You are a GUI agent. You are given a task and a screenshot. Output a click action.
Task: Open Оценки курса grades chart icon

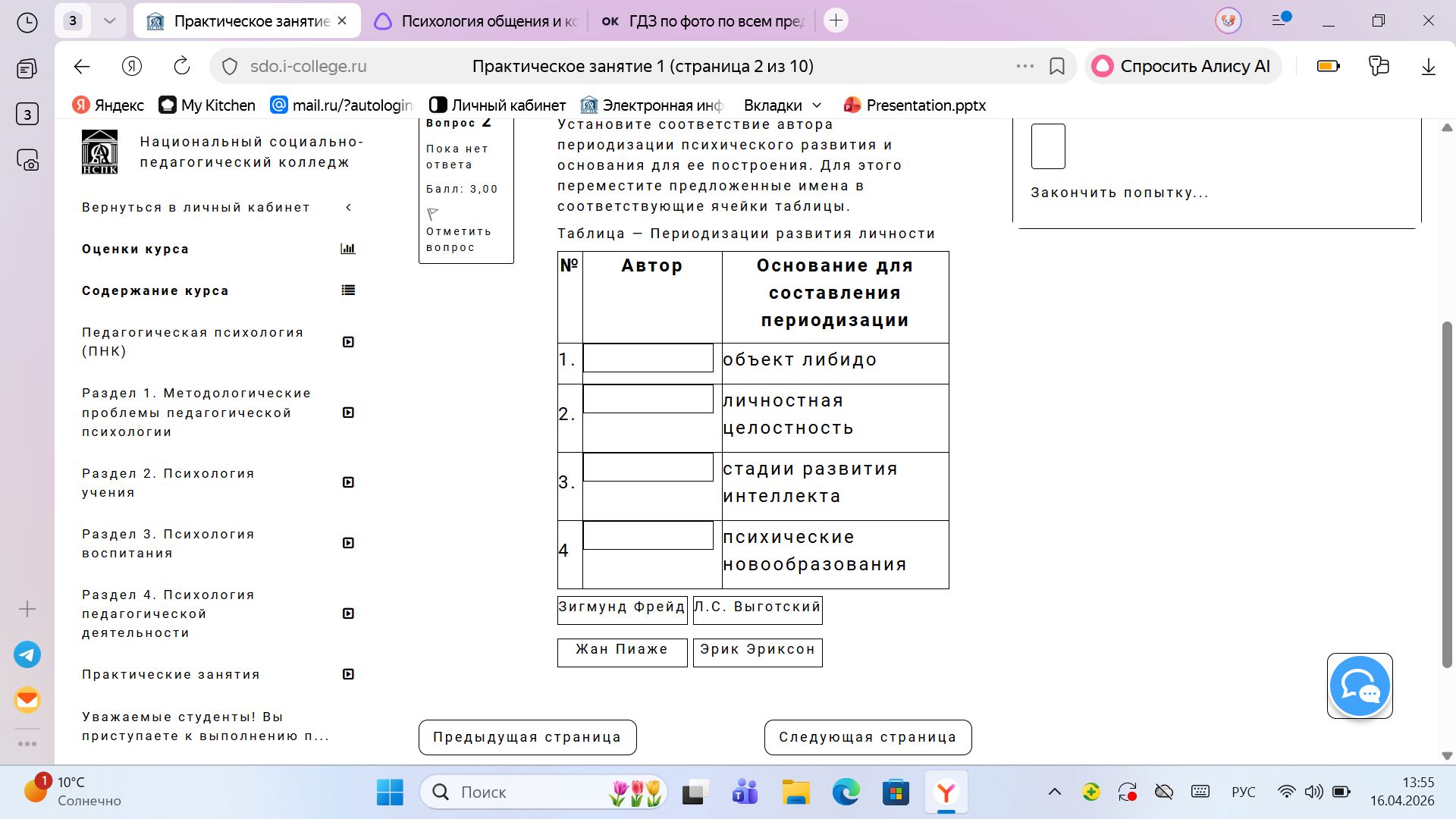click(348, 249)
